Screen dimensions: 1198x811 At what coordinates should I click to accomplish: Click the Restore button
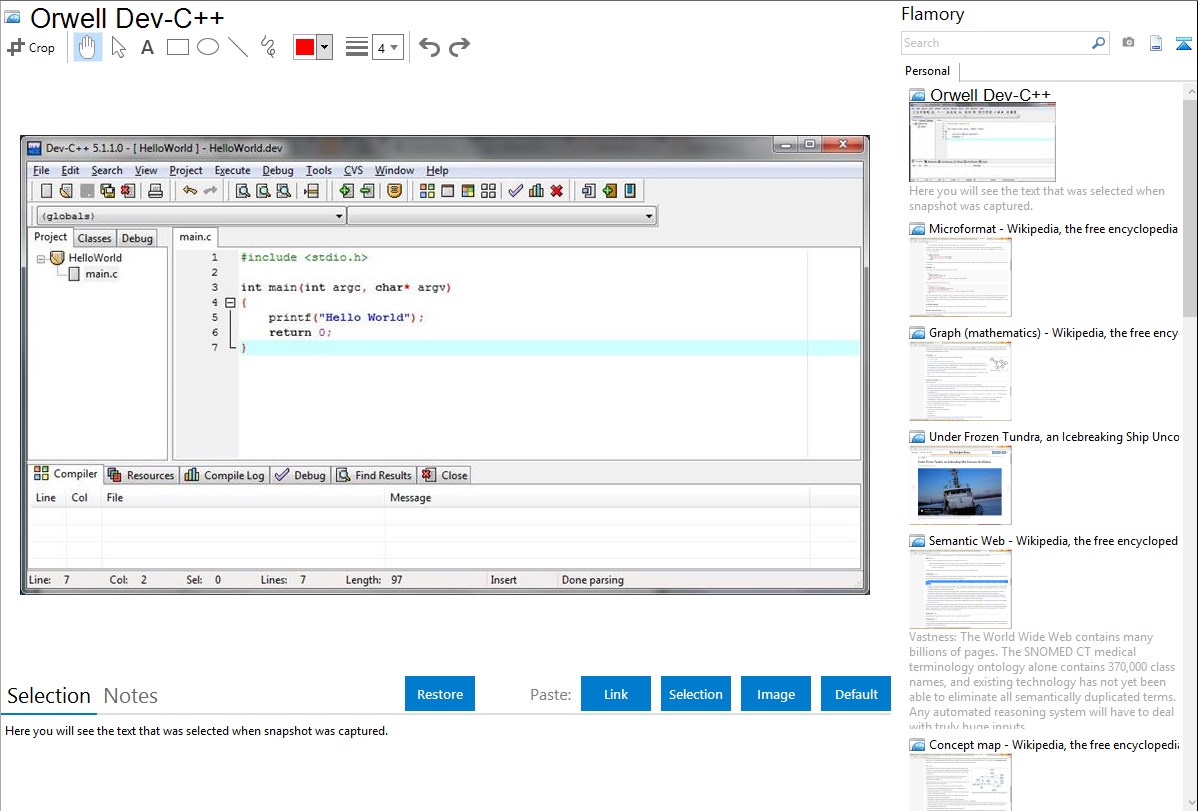click(440, 694)
